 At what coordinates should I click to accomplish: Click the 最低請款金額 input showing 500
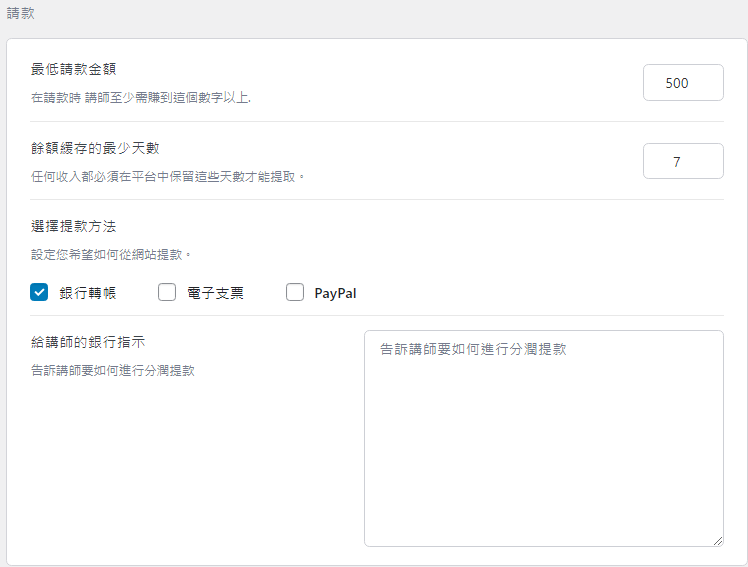[x=683, y=82]
